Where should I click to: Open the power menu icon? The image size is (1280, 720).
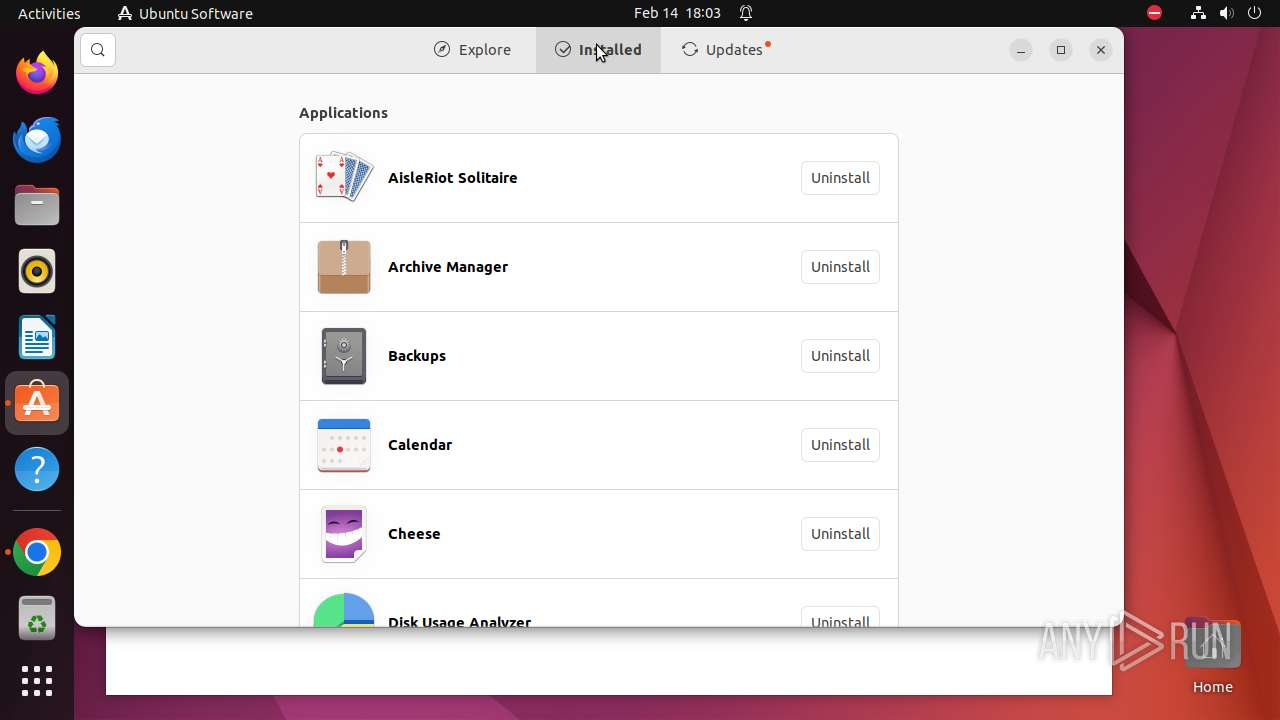click(1252, 13)
